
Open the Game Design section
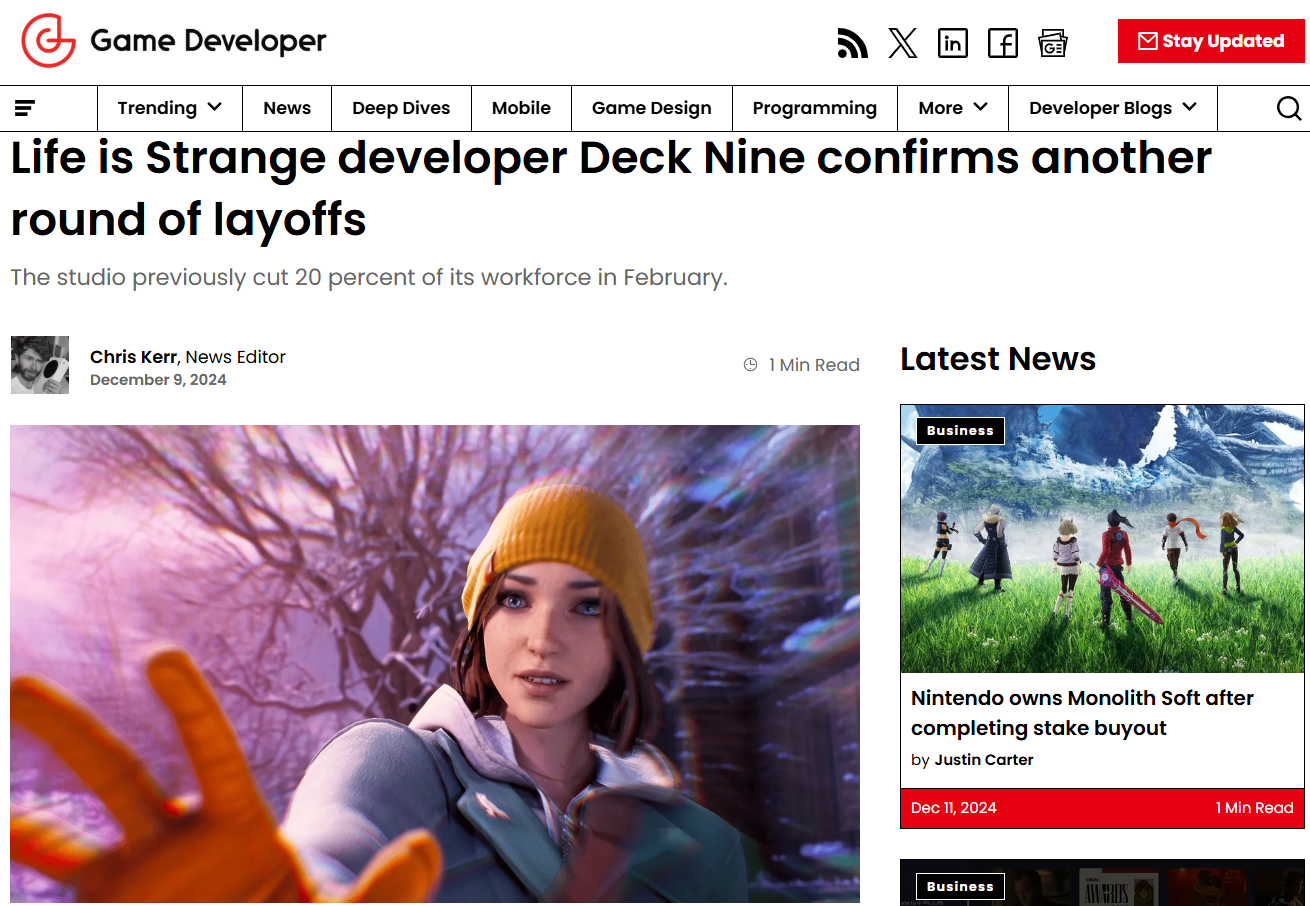click(652, 108)
